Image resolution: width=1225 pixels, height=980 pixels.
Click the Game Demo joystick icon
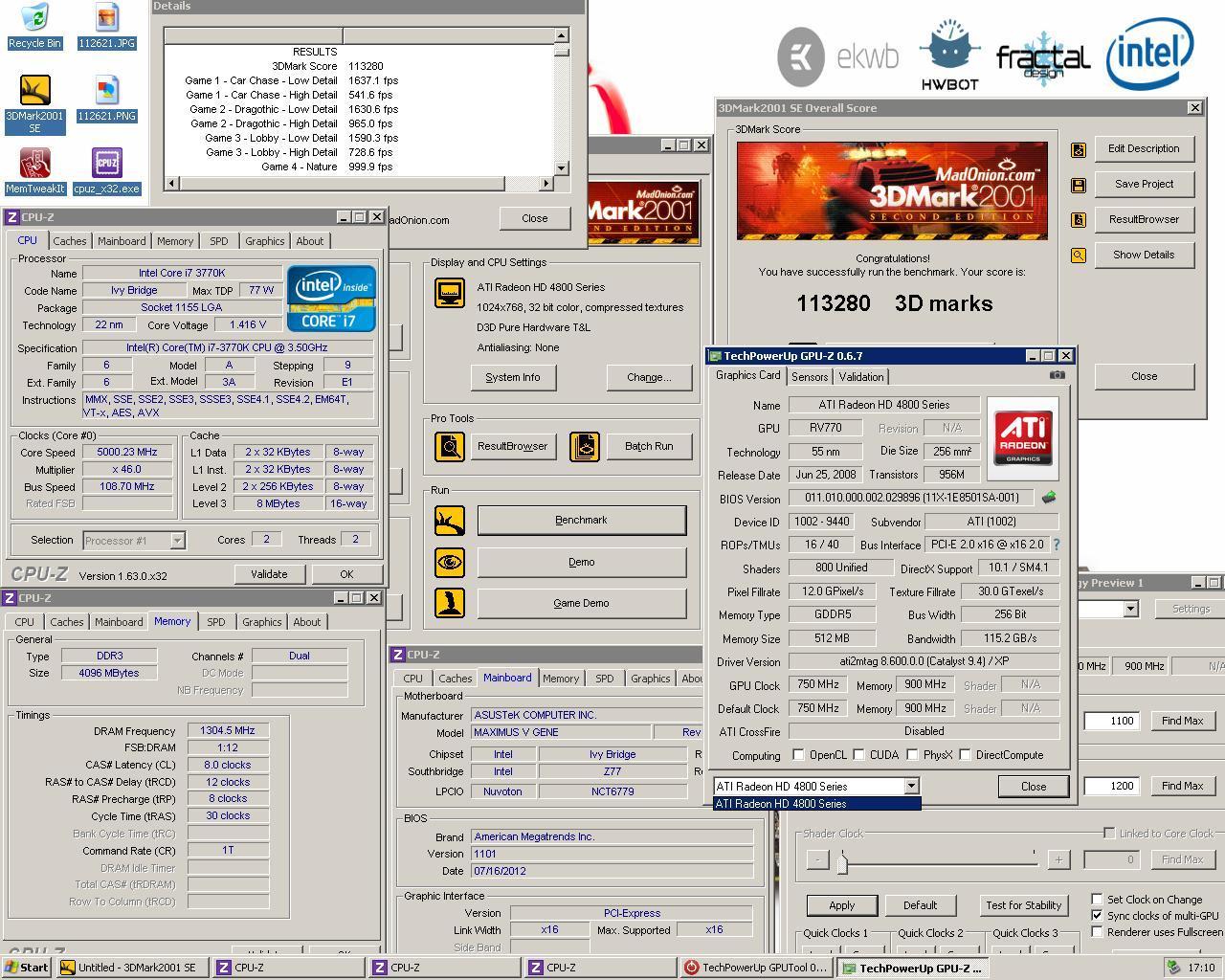click(449, 603)
